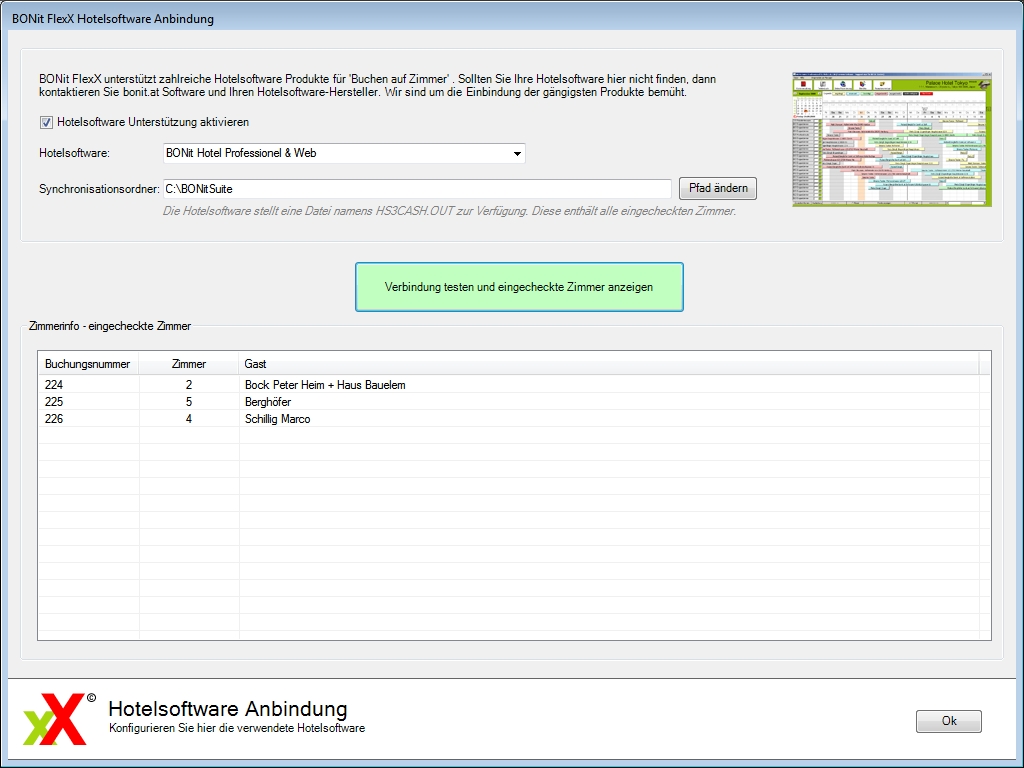The image size is (1024, 768).
Task: Click room number 5 cell
Action: pyautogui.click(x=189, y=402)
